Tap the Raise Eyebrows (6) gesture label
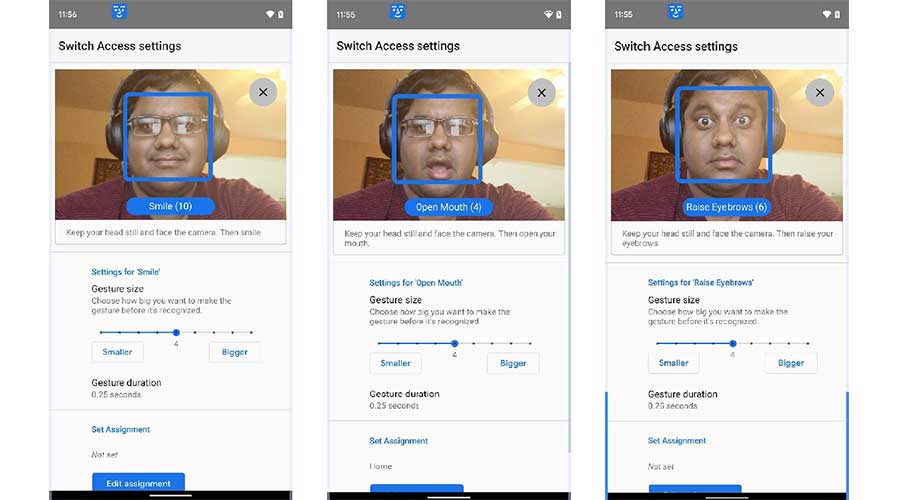This screenshot has height=500, width=900. 727,207
